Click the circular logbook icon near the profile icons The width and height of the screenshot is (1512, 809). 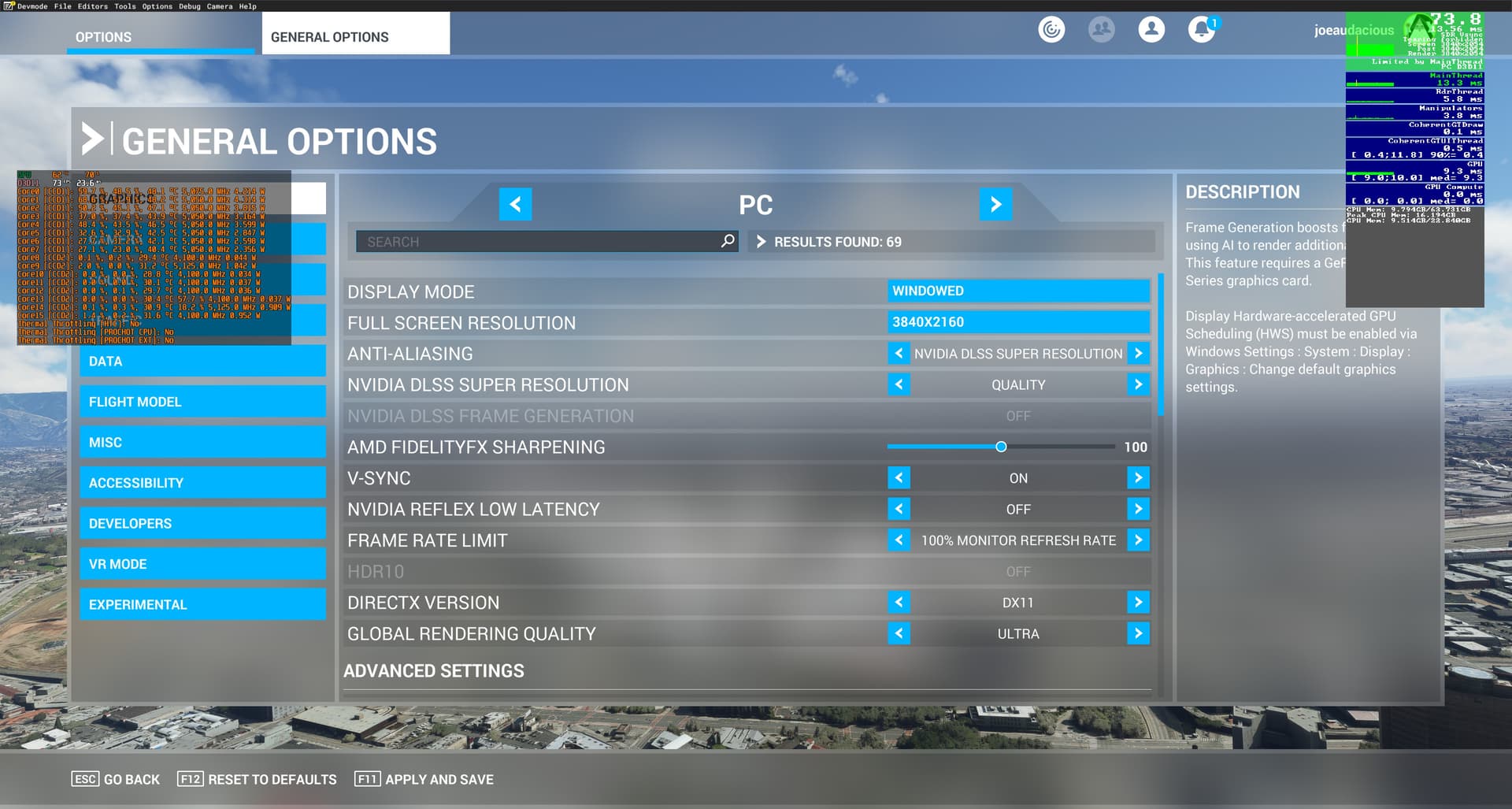click(1051, 29)
